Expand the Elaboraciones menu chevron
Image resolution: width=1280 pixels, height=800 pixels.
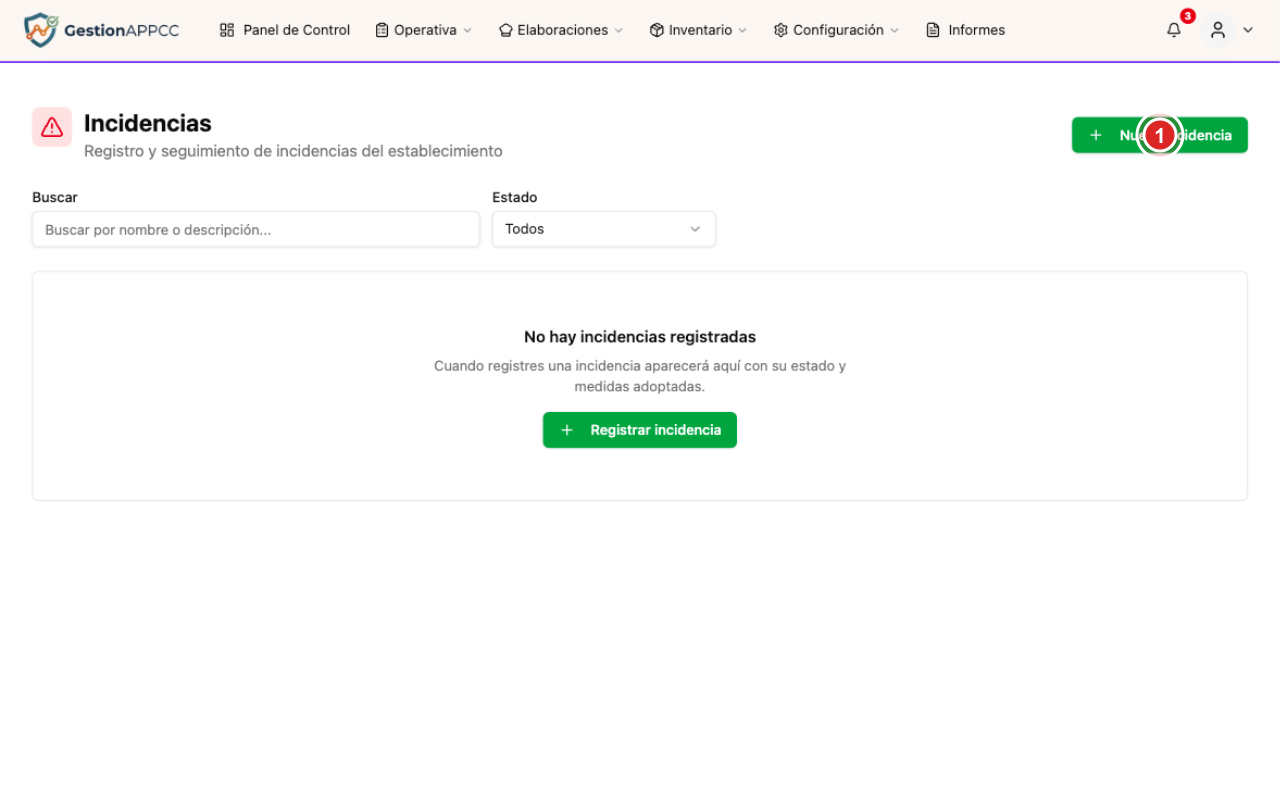click(x=618, y=31)
